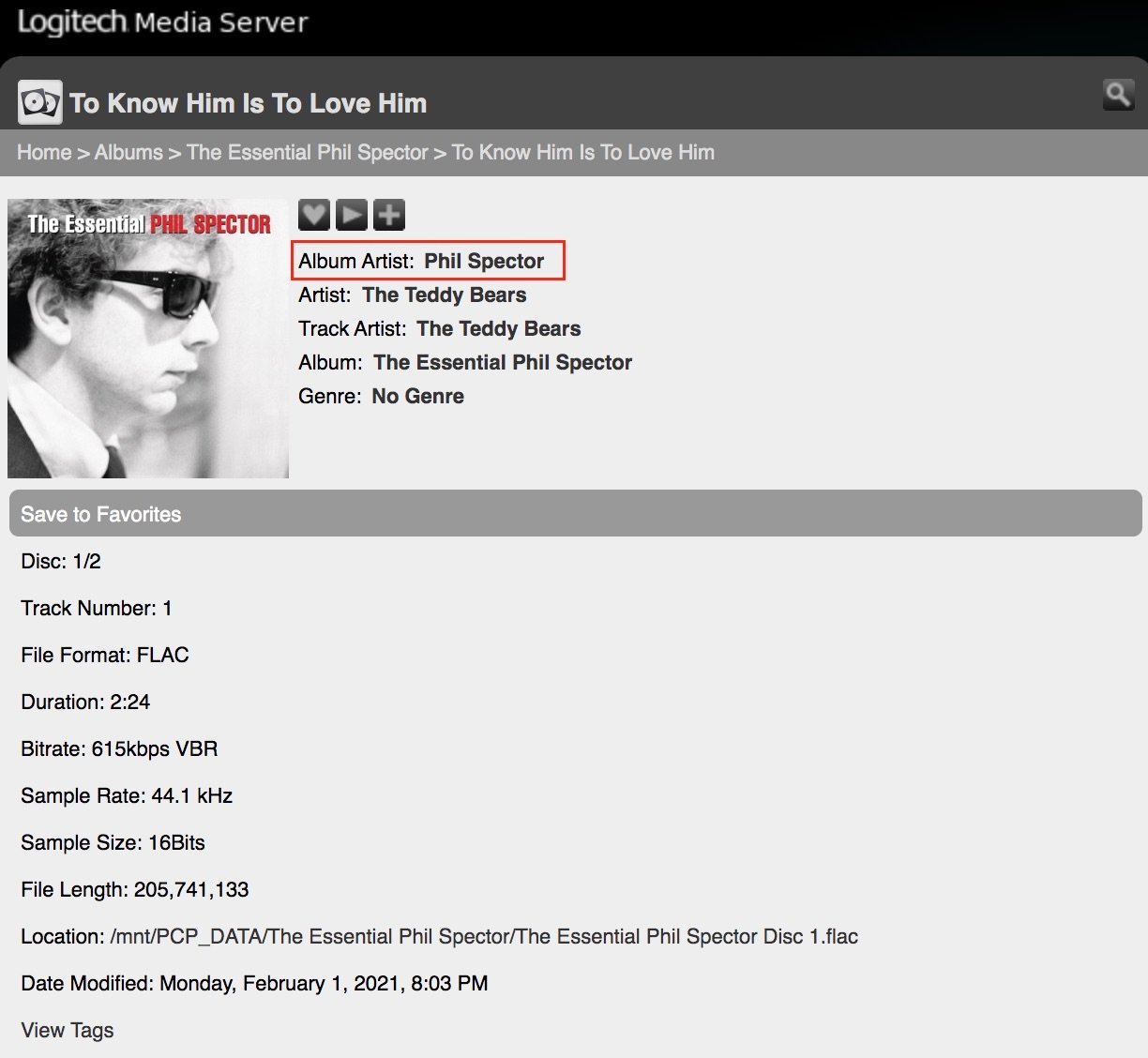Select Artist The Teddy Bears link
This screenshot has width=1148, height=1058.
click(444, 295)
